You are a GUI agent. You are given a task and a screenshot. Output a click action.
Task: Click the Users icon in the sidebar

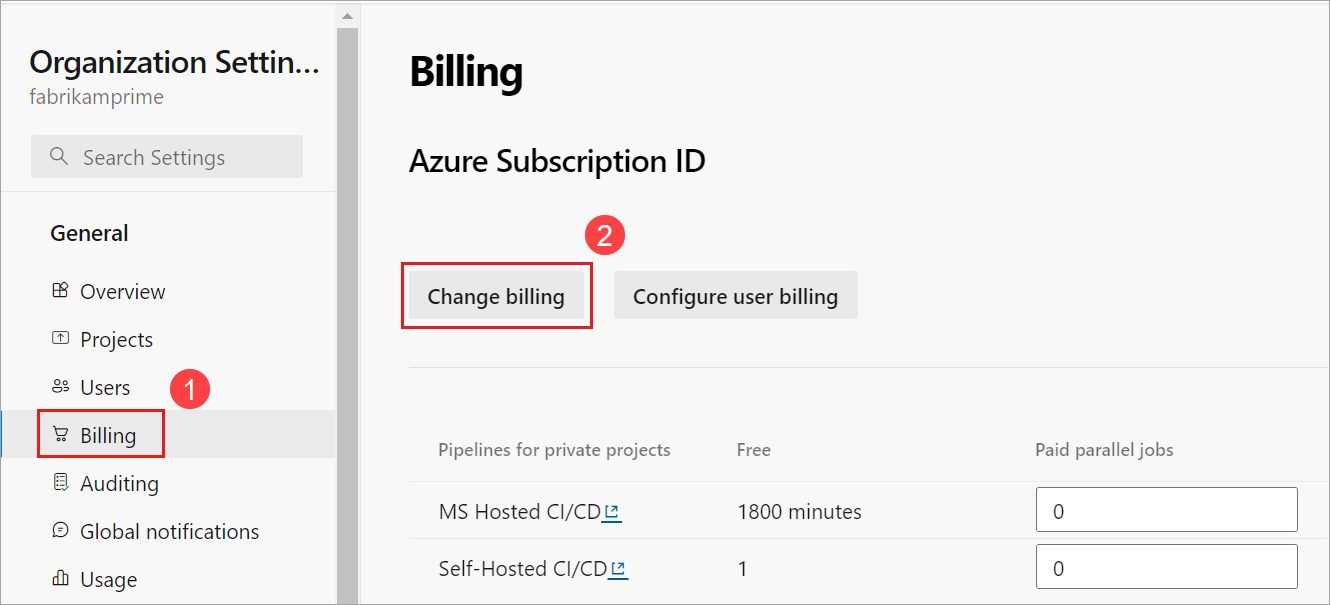60,387
